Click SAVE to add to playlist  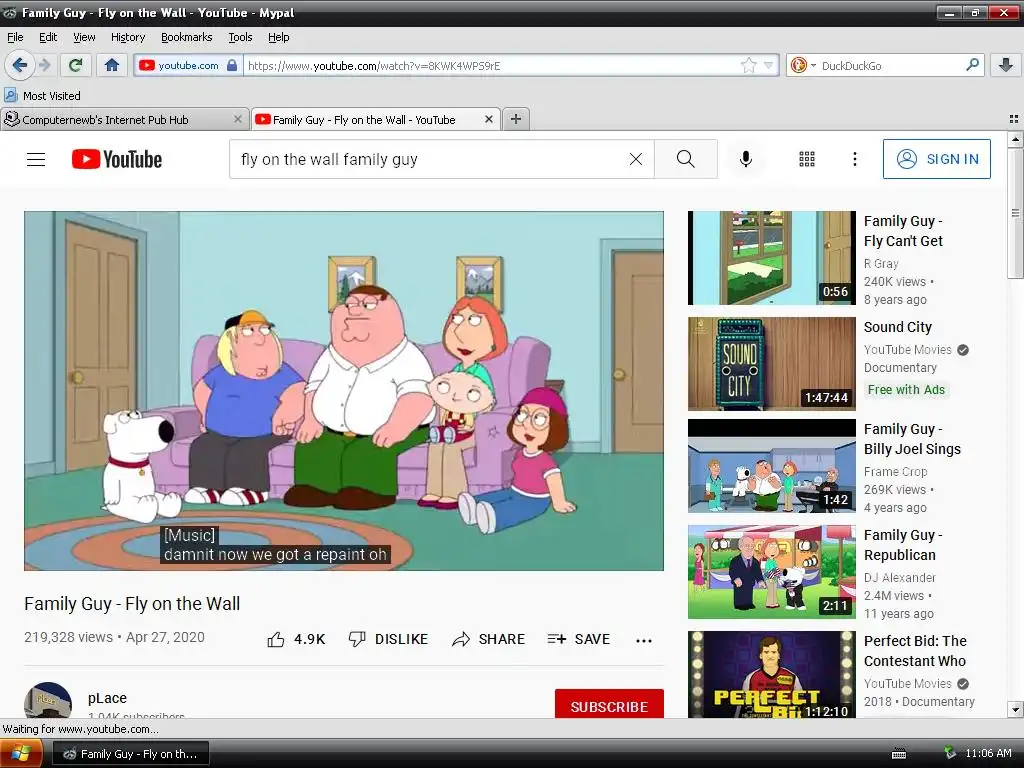[x=579, y=639]
